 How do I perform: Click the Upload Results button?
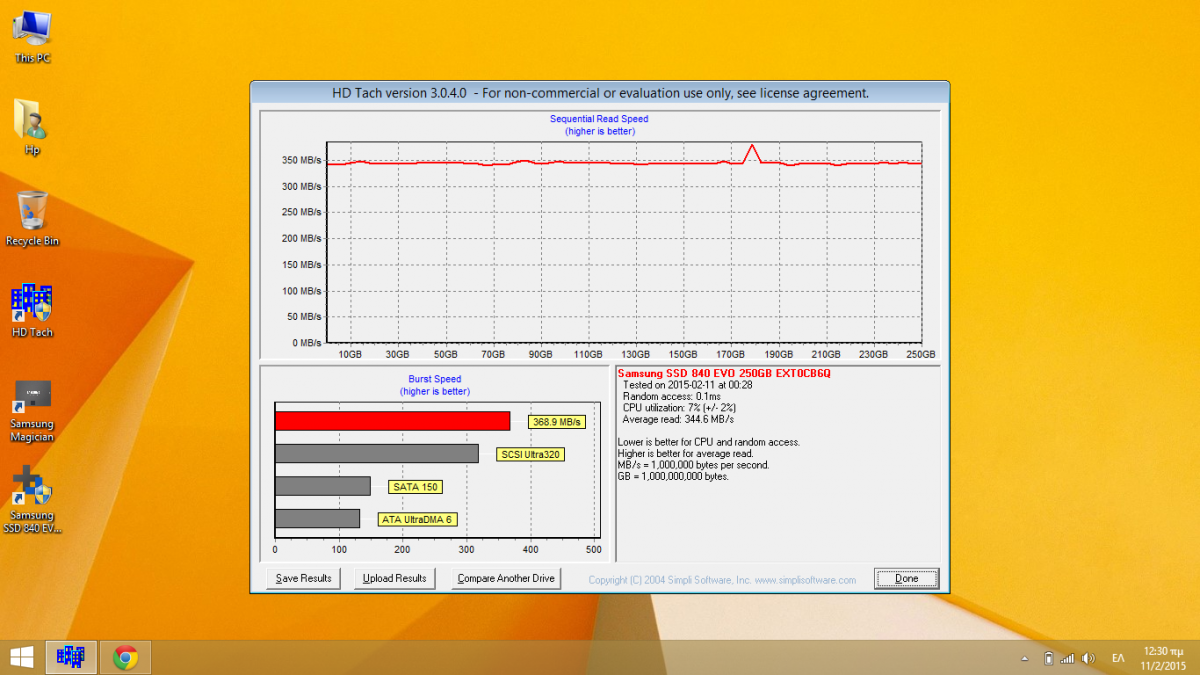click(394, 578)
